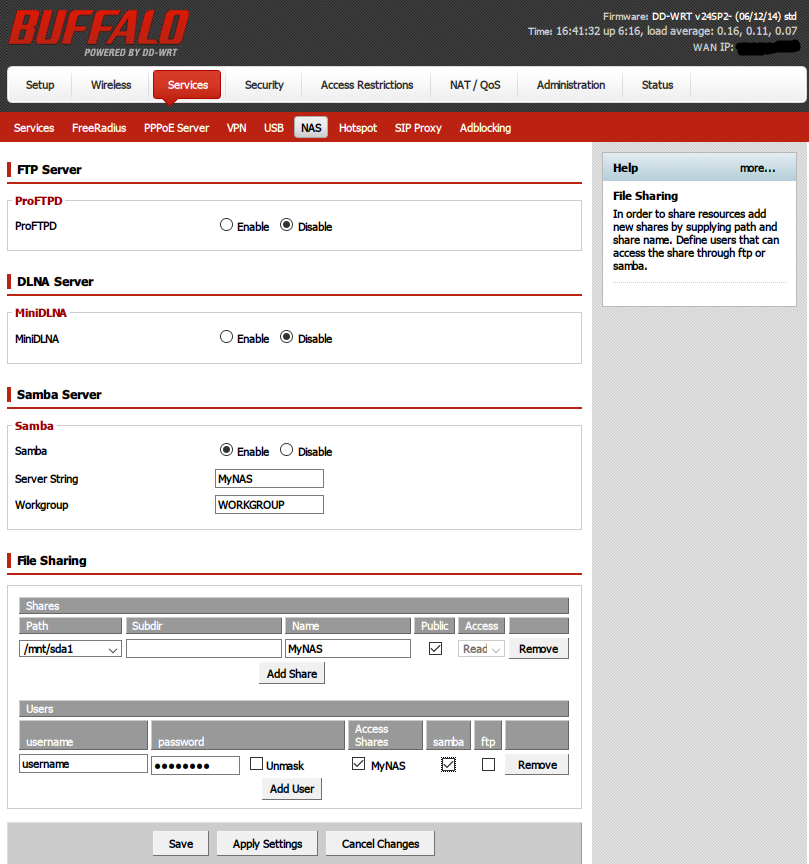809x864 pixels.
Task: Enable the ProFTPD server radio button
Action: click(x=226, y=226)
